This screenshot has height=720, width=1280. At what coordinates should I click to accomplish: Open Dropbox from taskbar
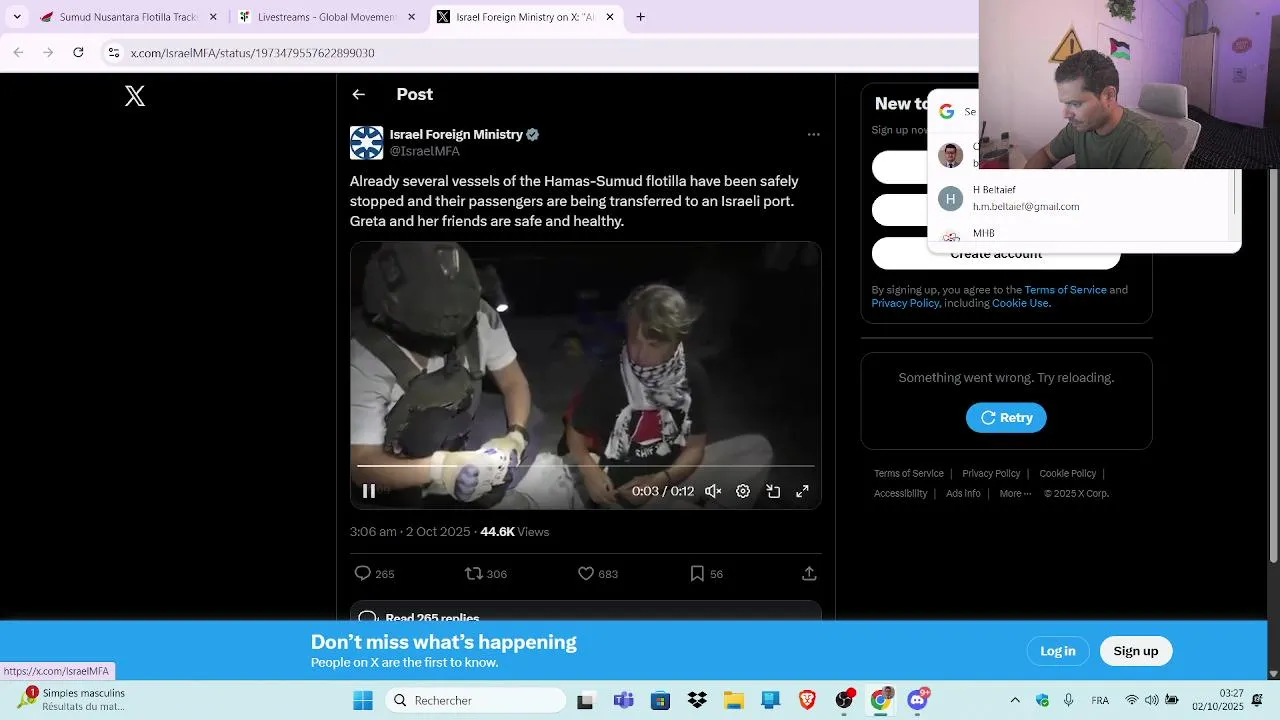(697, 701)
